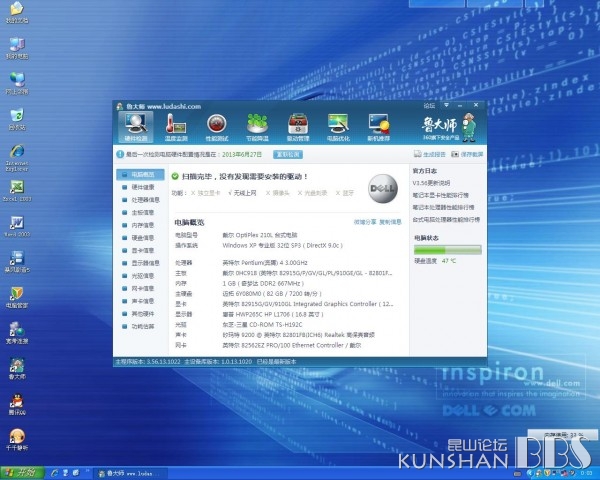Open the 电脑优化 PC optimization tool
This screenshot has height=480, width=600.
(338, 127)
